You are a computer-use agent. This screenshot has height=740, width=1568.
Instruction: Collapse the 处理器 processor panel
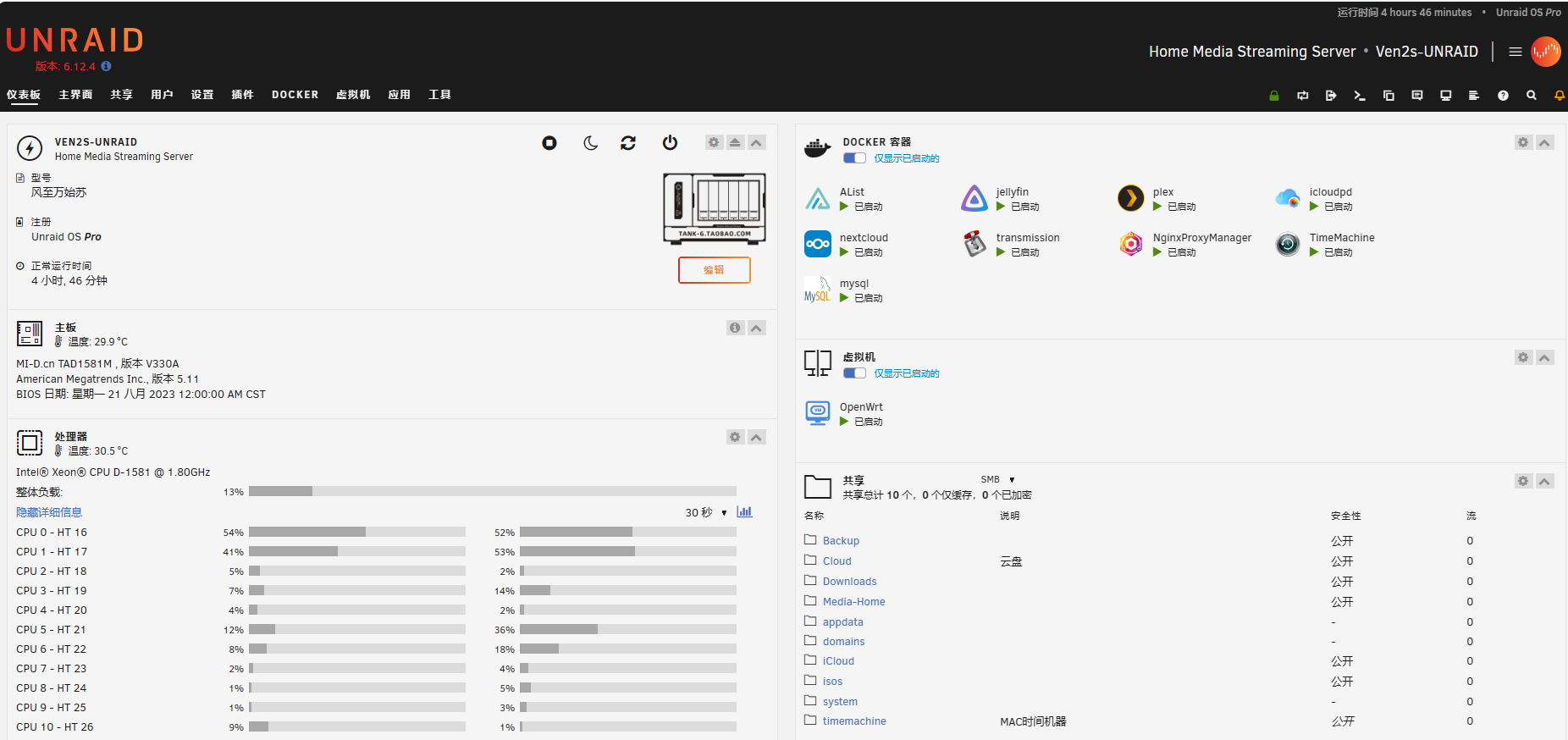point(757,437)
